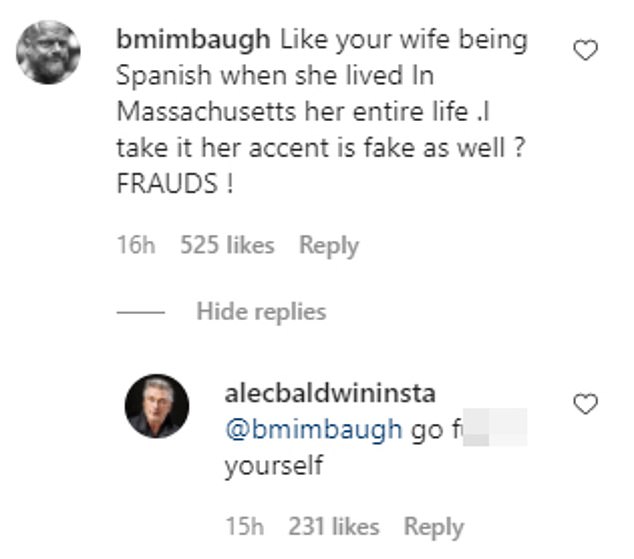Click the "FRAUDS !" comment text
The width and height of the screenshot is (634, 559).
174,186
